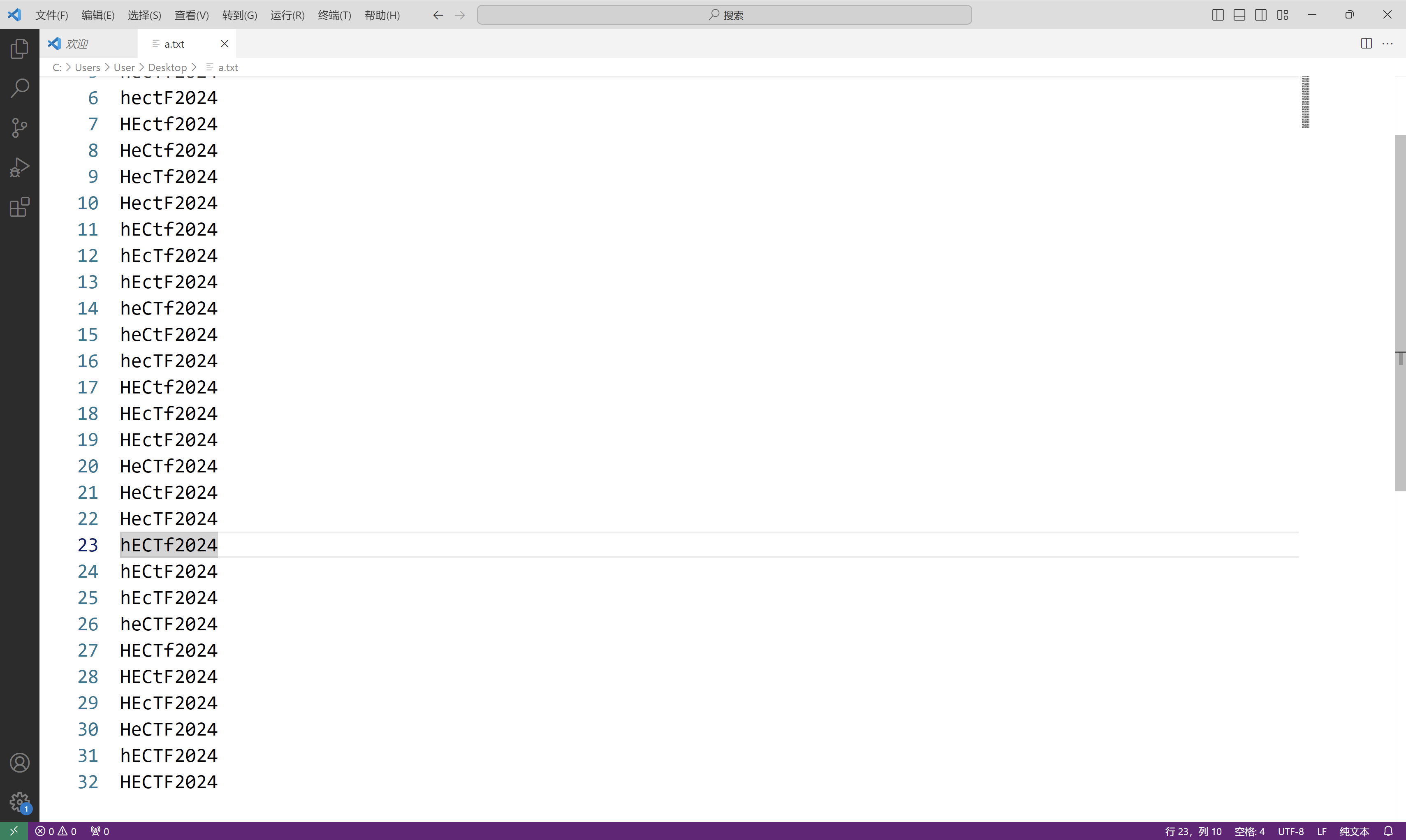Screen dimensions: 1406x840
Task: Open the Source Control view
Action: [19, 128]
